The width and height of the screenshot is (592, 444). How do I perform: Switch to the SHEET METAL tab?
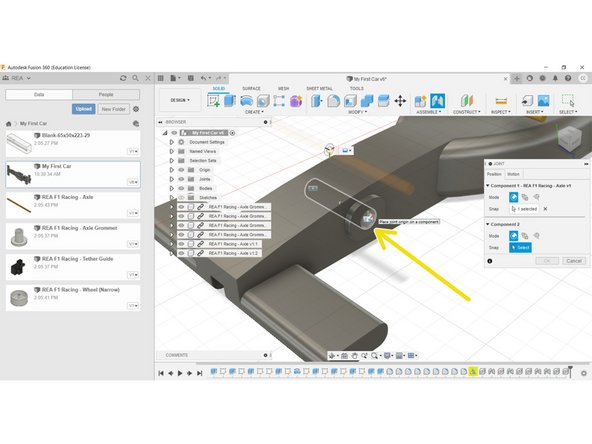point(319,88)
